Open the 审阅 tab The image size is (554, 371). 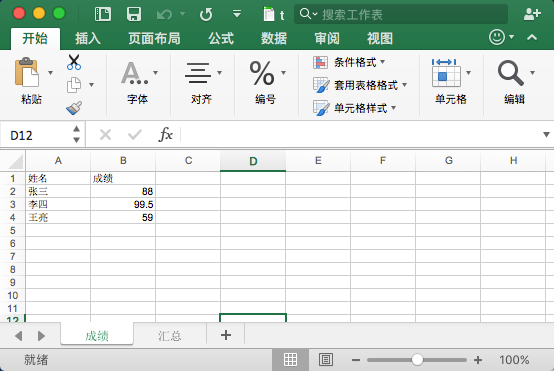pos(327,38)
